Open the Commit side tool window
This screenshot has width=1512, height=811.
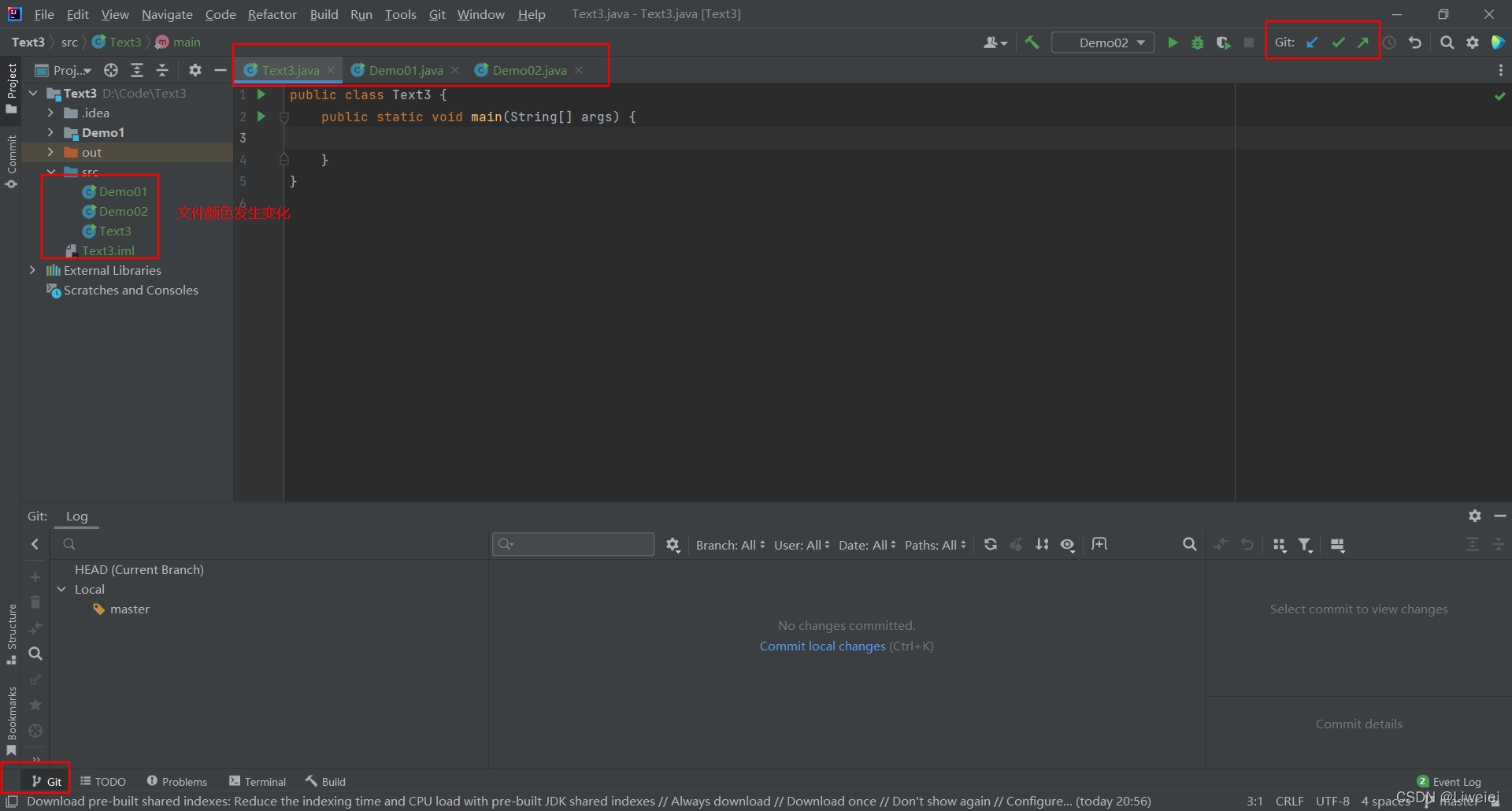[11, 162]
